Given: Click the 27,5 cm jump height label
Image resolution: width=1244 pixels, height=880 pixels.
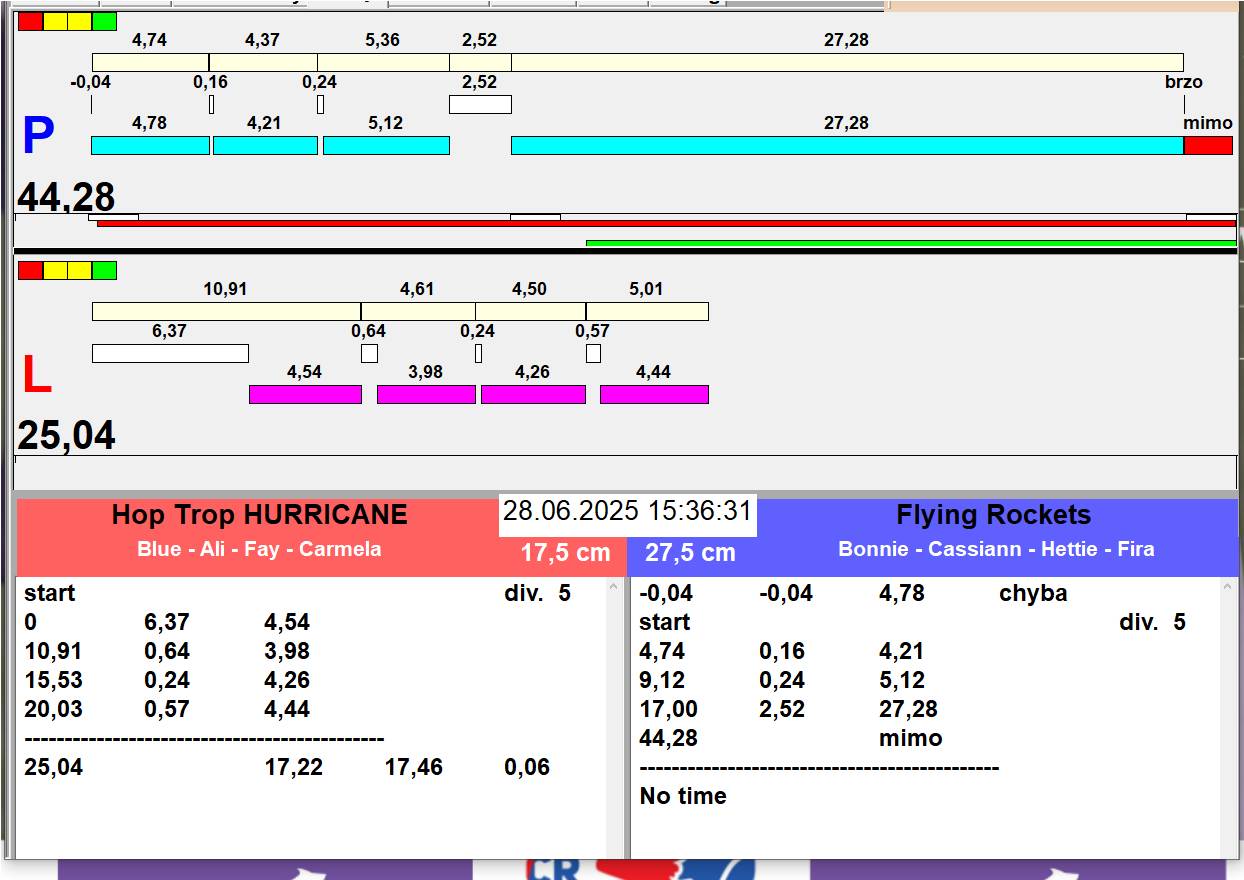Looking at the screenshot, I should 690,553.
